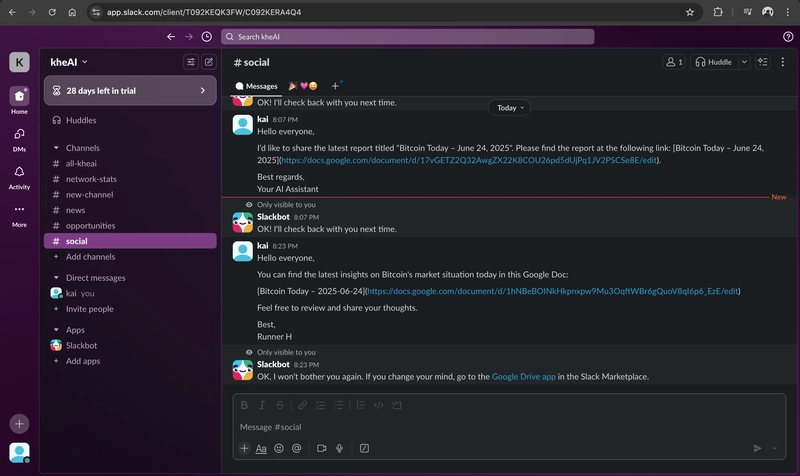Viewport: 800px width, 476px height.
Task: Open the 28 days left in trial banner
Action: coord(130,91)
